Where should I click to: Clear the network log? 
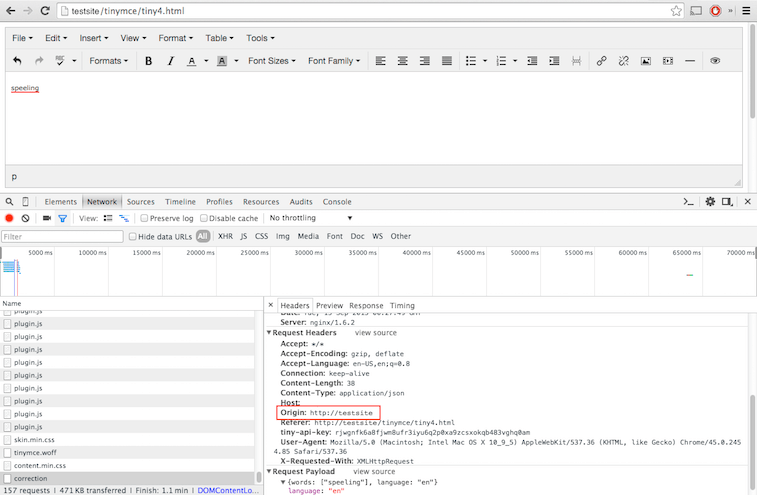coord(26,218)
